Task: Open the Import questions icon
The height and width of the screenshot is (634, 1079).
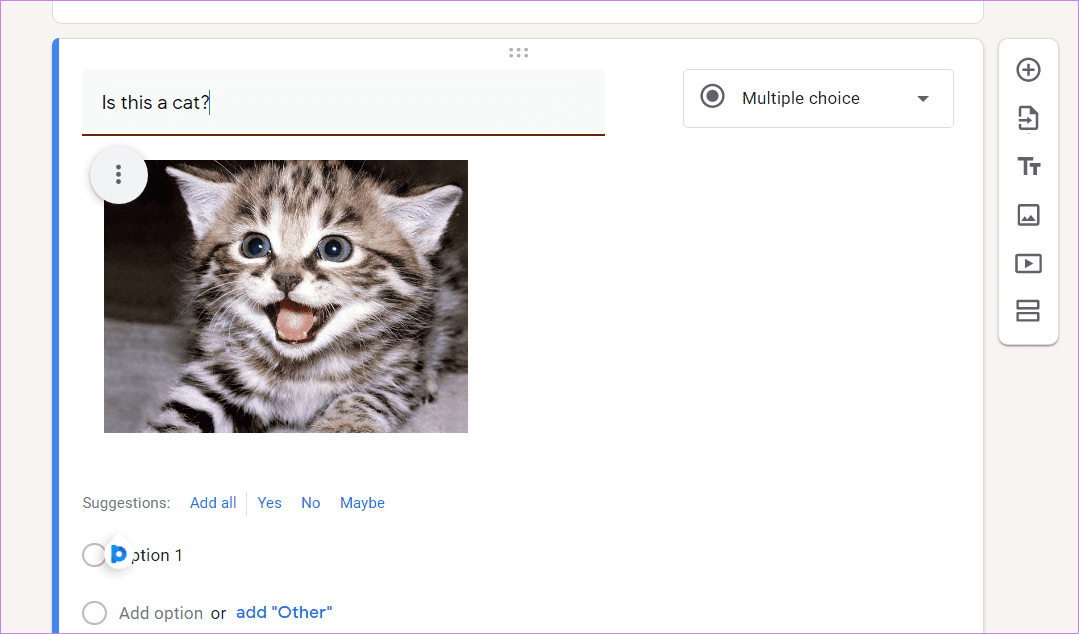Action: coord(1028,118)
